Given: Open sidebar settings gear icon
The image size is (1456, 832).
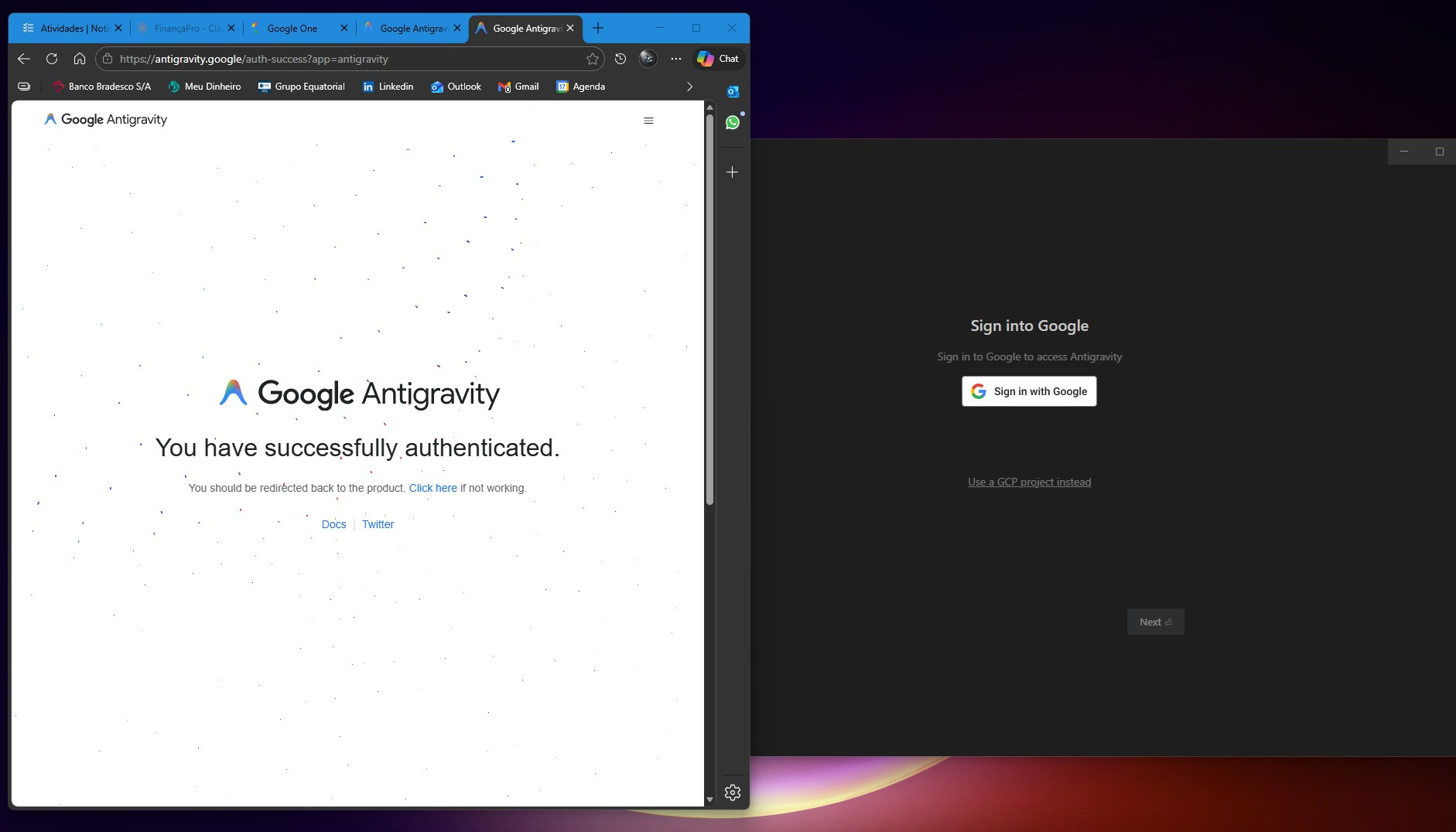Looking at the screenshot, I should [733, 793].
